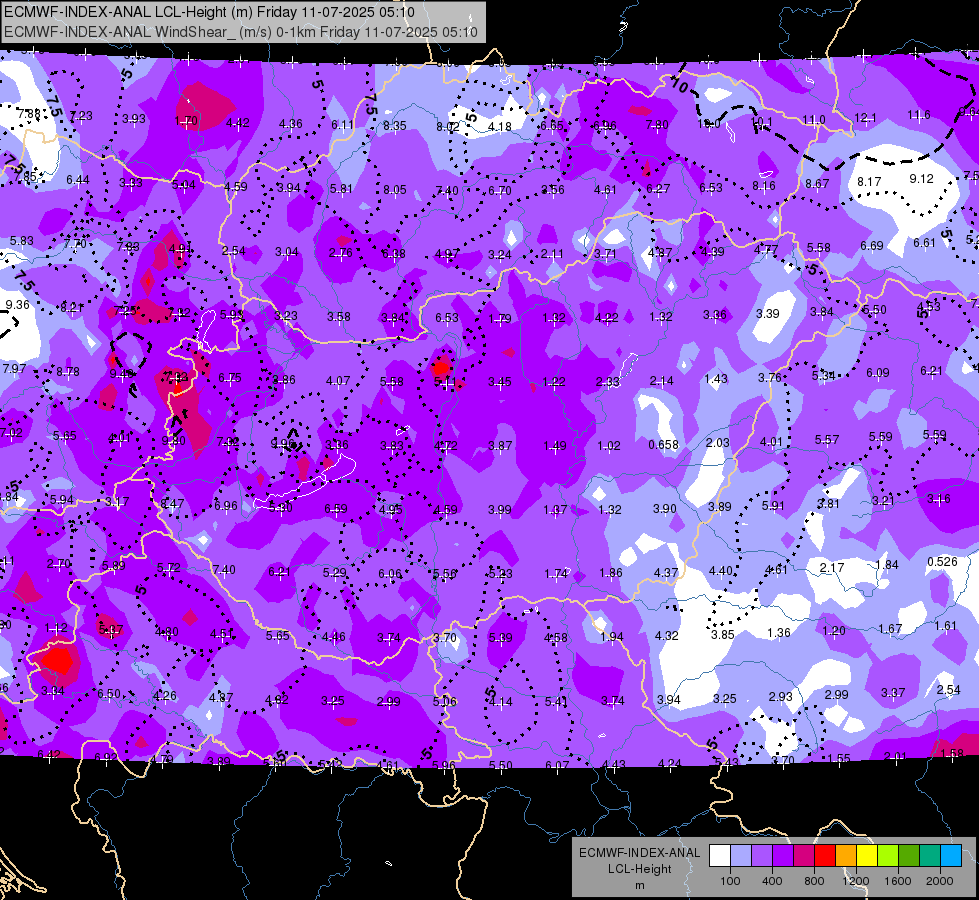979x900 pixels.
Task: Click the wind shear value 8.17
Action: tap(868, 182)
